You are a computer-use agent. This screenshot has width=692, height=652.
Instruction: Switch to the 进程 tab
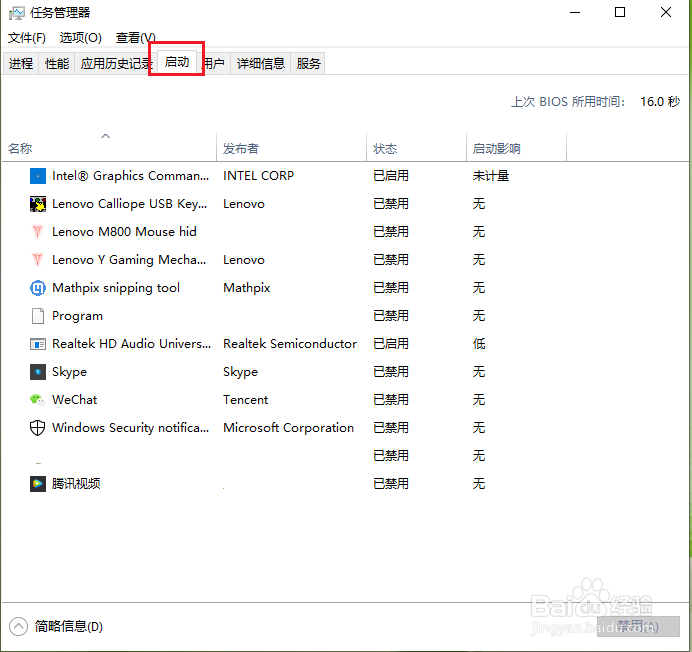point(21,64)
